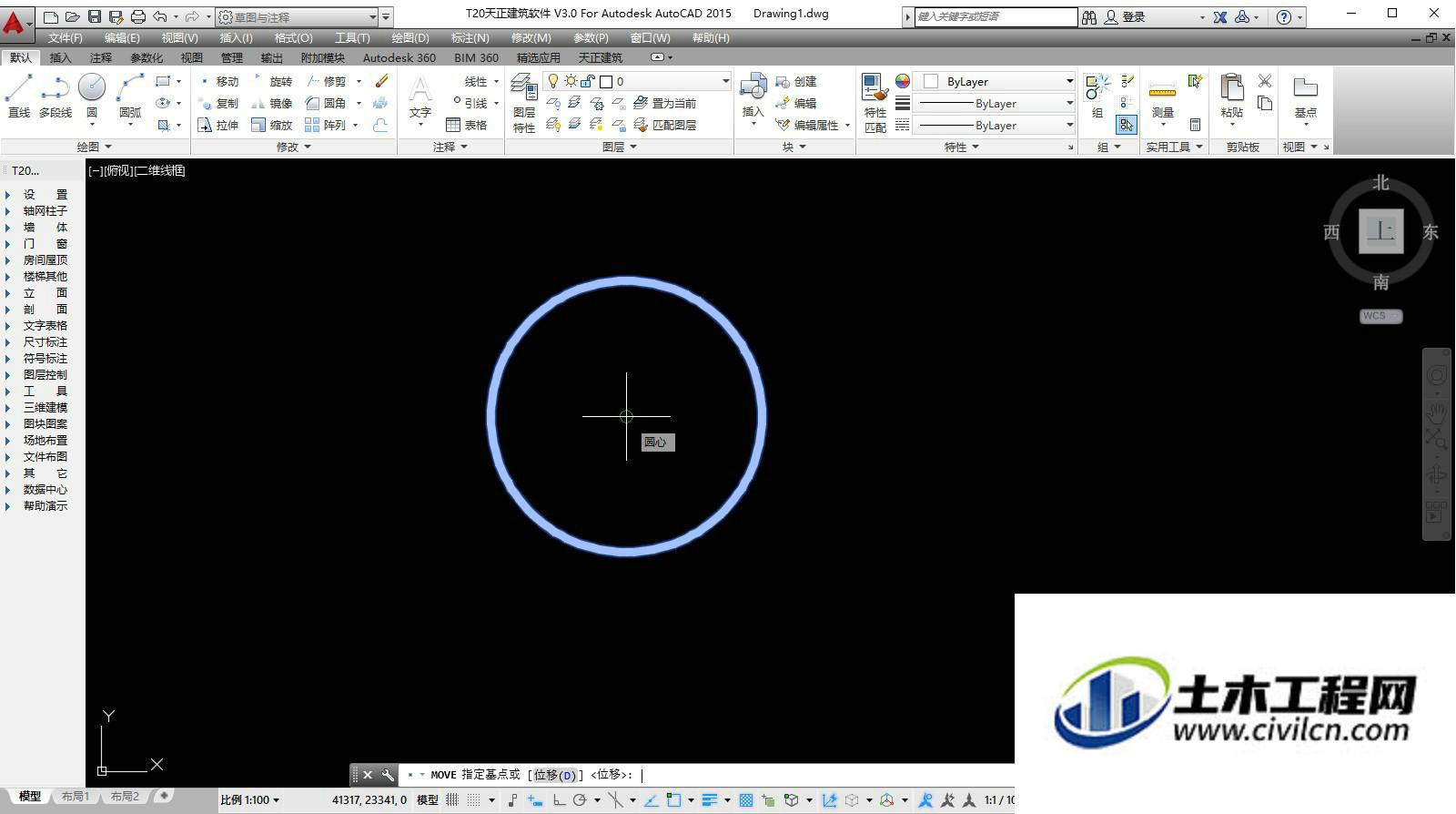Toggle snap mode in status bar
The height and width of the screenshot is (814, 1456).
473,800
